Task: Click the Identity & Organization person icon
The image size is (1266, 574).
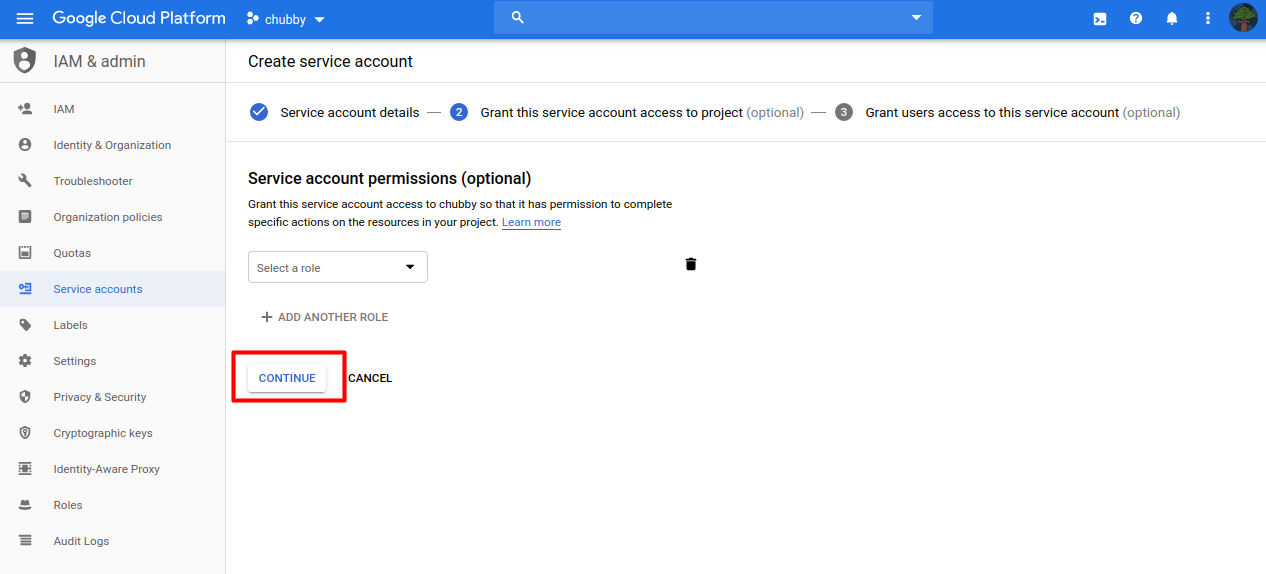Action: pos(25,145)
